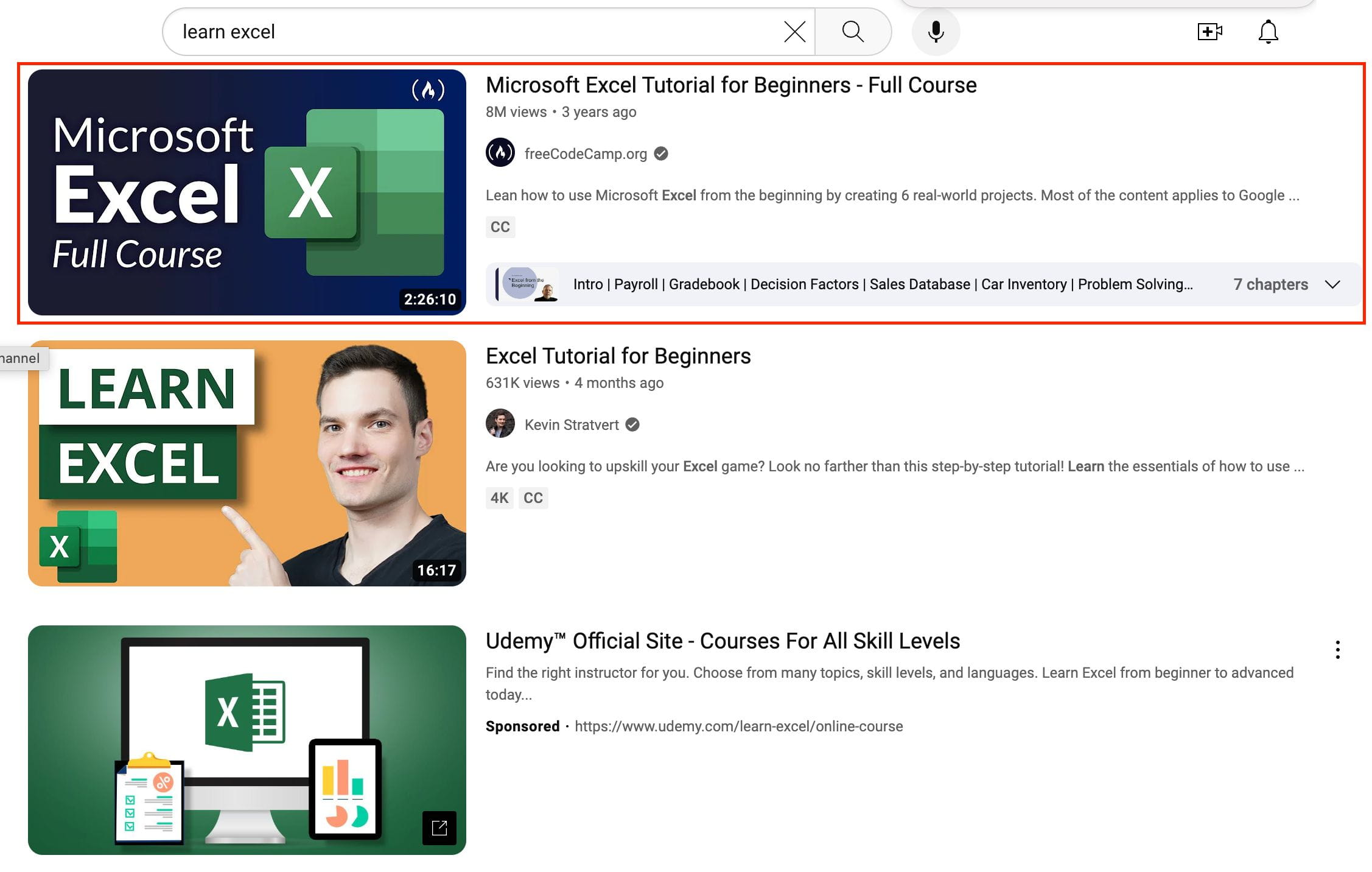Click the 16:17 duration badge
Screen dimensions: 1372x872
(436, 571)
